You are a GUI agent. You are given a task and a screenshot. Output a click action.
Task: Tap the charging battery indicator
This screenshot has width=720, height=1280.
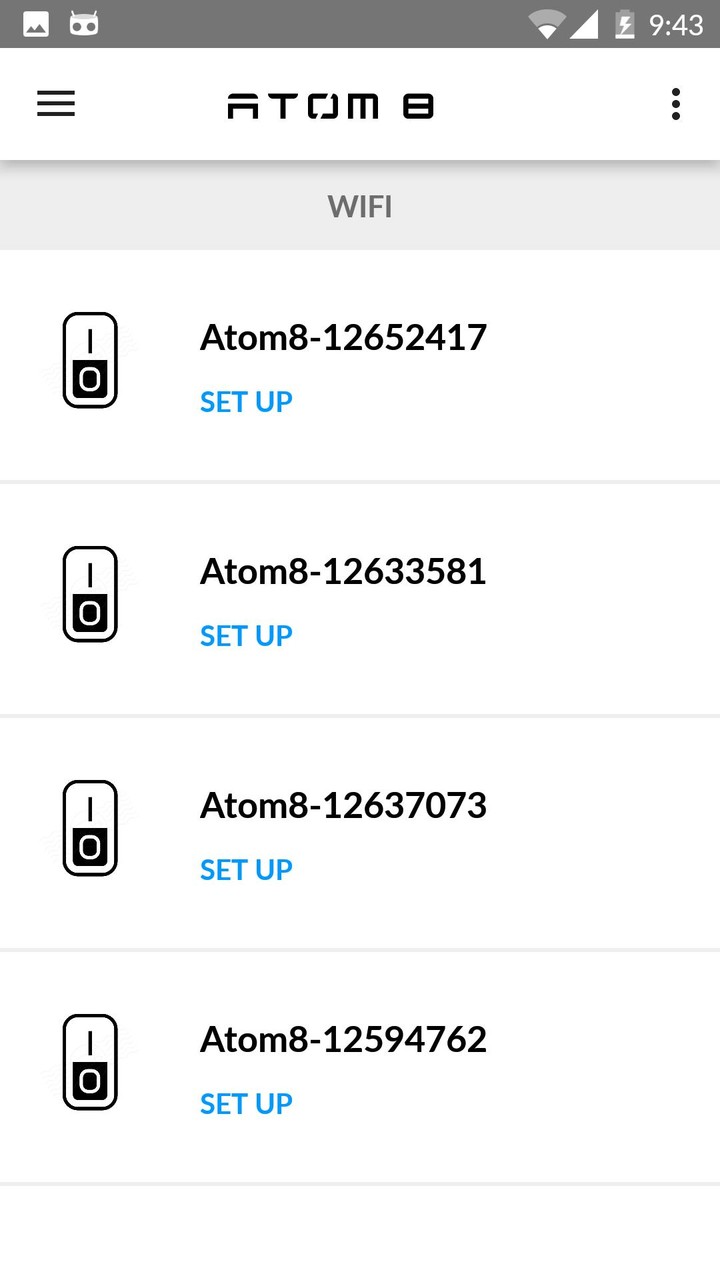click(625, 24)
